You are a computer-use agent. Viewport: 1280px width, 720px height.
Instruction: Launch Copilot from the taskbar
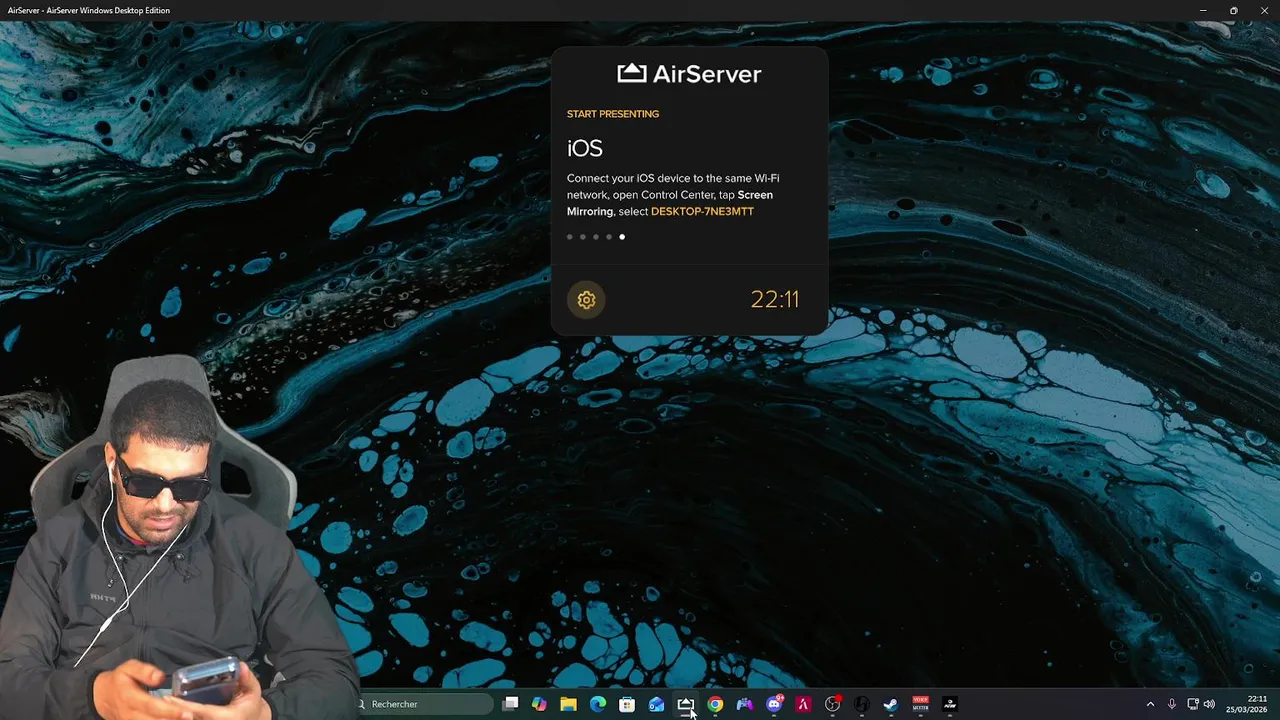tap(539, 704)
